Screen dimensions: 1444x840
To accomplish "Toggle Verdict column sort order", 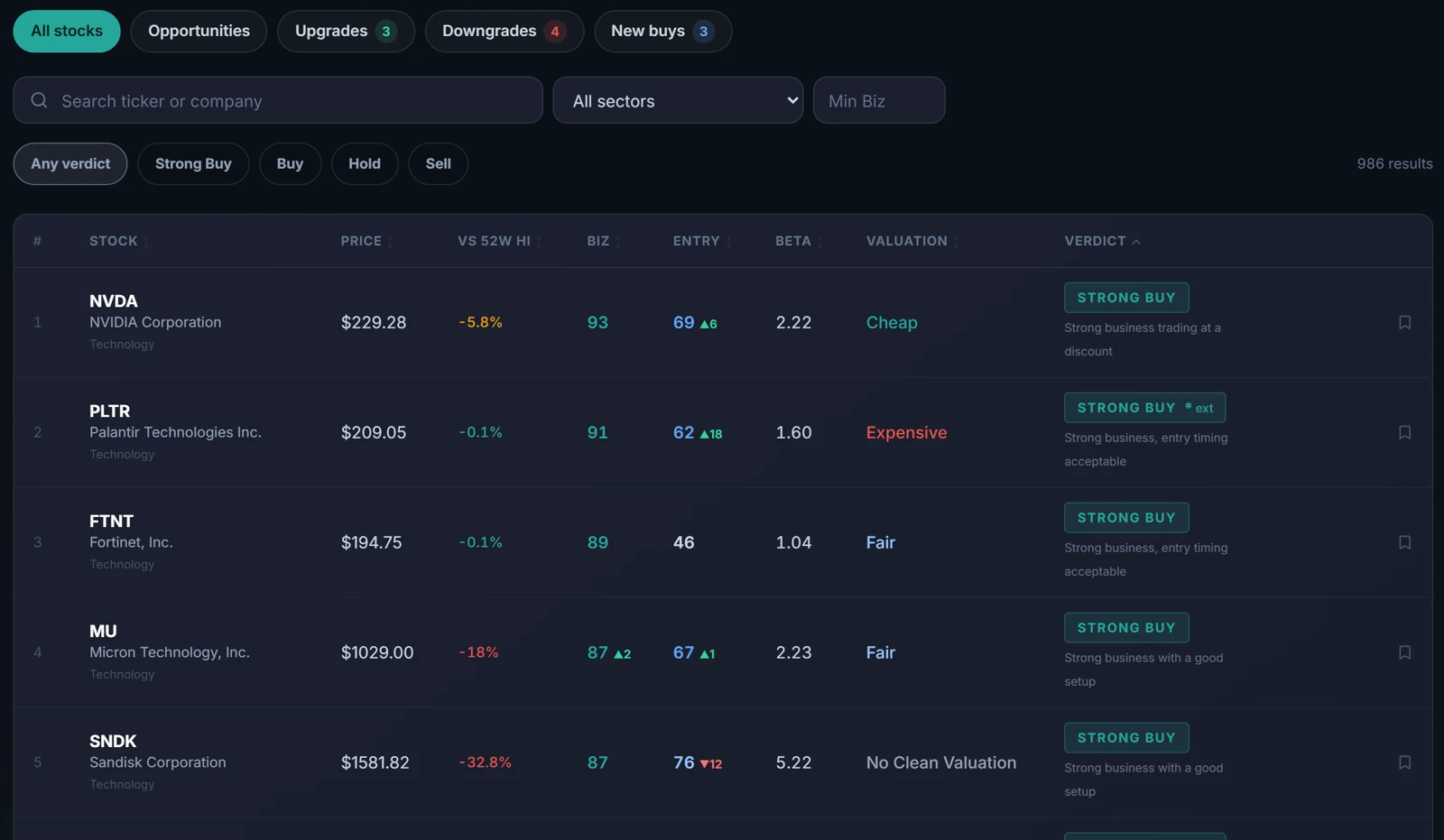I will coord(1102,241).
